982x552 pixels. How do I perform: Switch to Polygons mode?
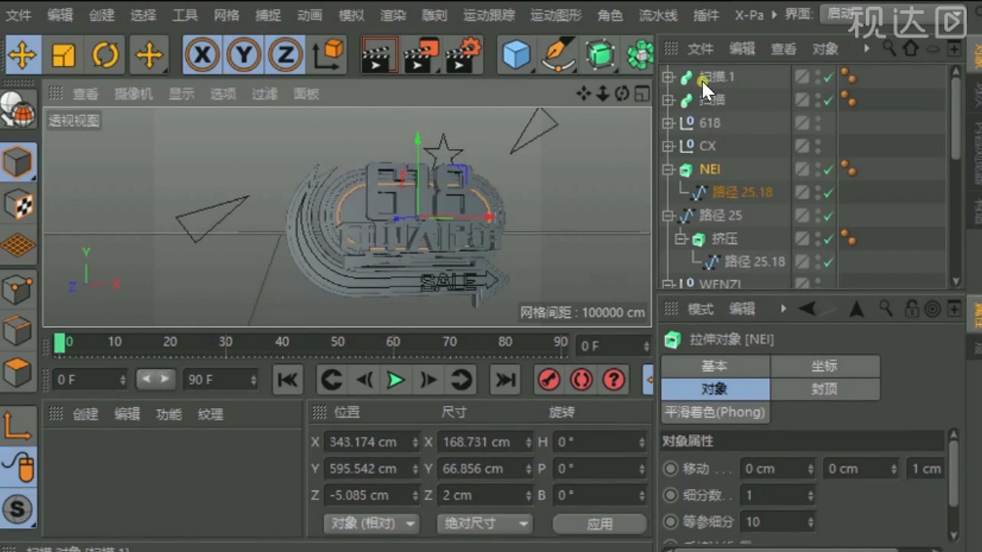click(18, 373)
